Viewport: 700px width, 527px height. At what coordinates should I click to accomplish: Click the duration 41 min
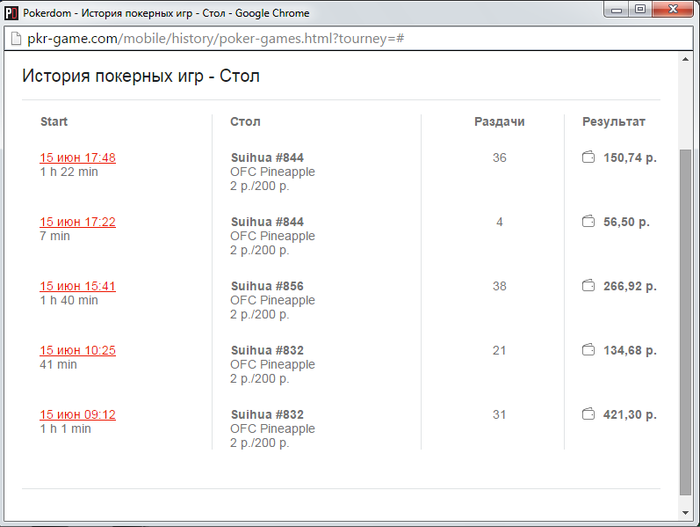coord(58,365)
